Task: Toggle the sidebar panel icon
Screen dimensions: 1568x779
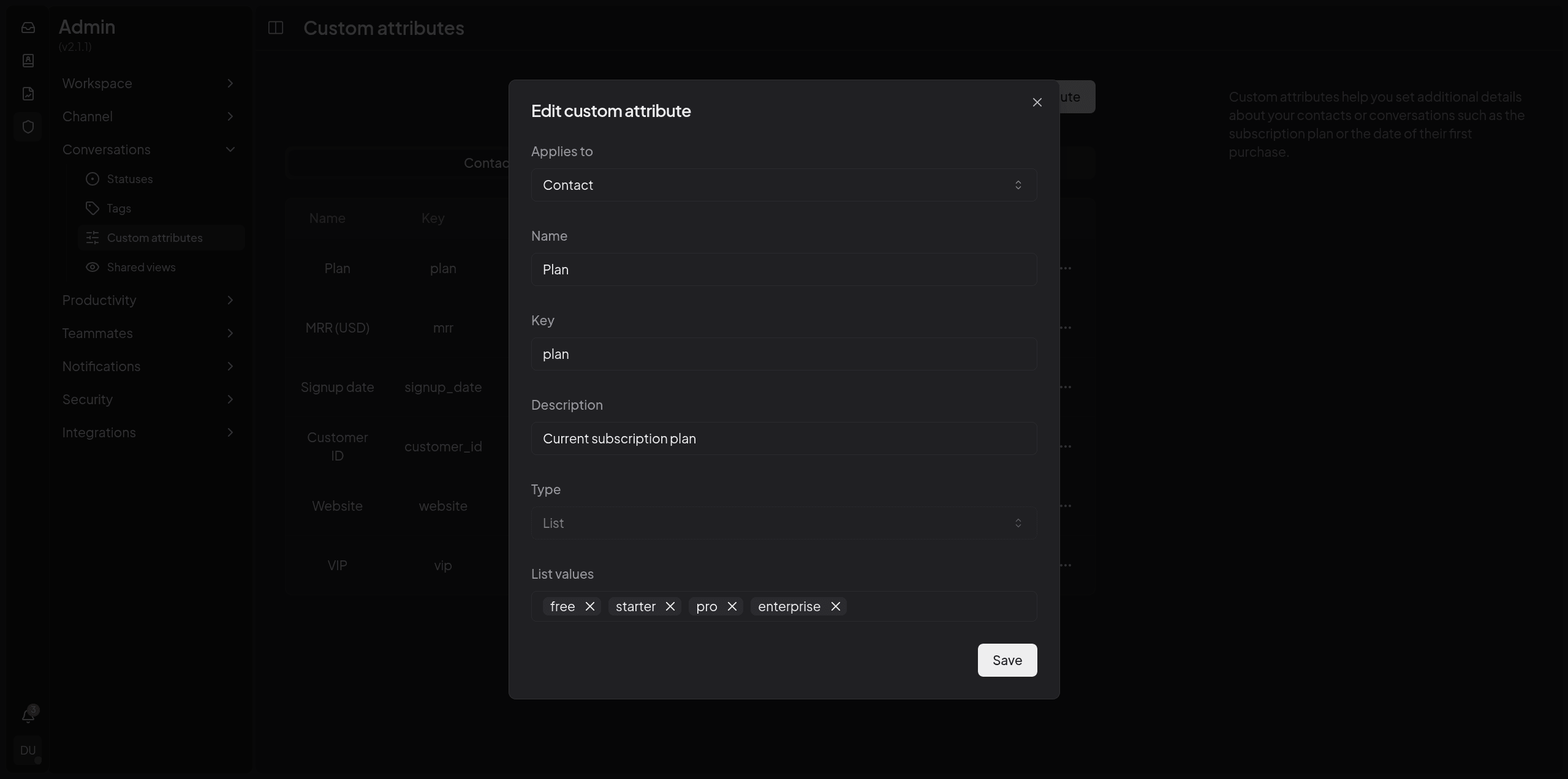Action: coord(276,28)
